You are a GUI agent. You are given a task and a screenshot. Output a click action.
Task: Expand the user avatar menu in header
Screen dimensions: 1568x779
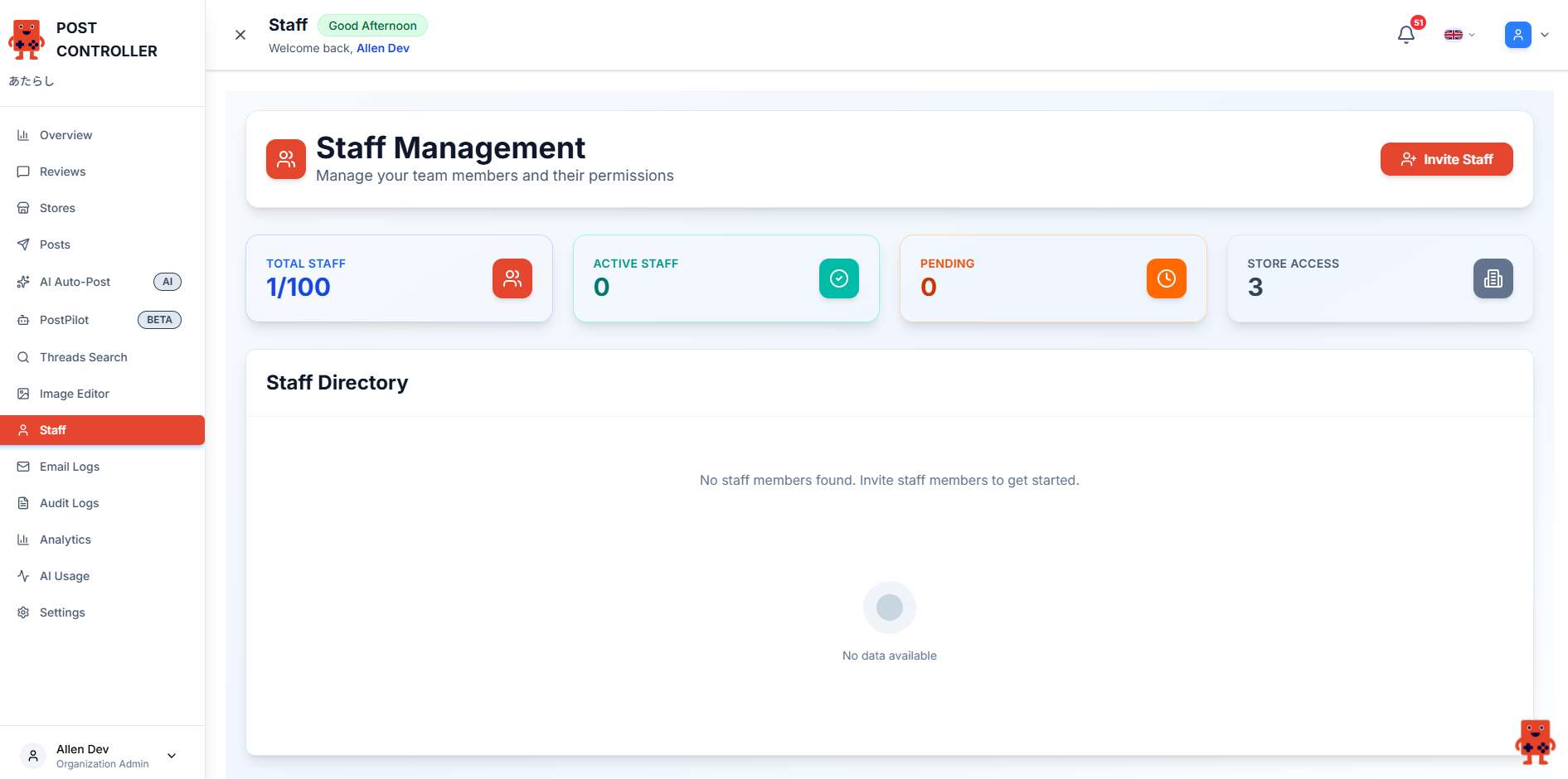(x=1527, y=35)
